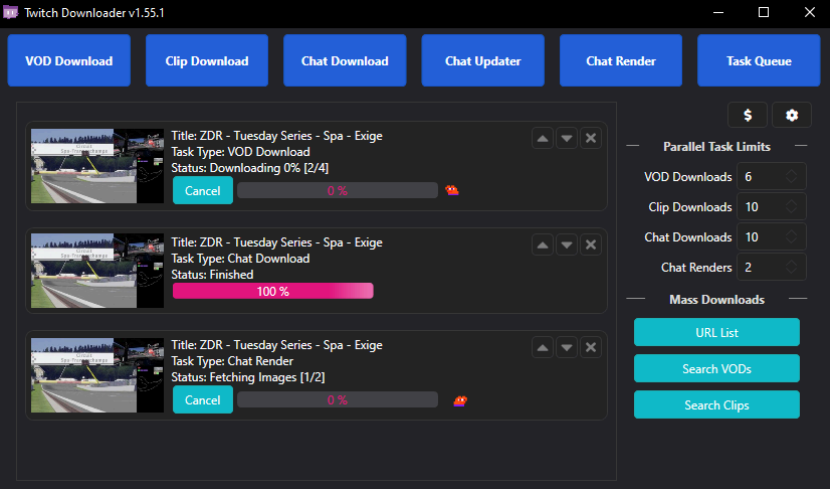
Task: Move Chat Render task up
Action: coord(543,348)
